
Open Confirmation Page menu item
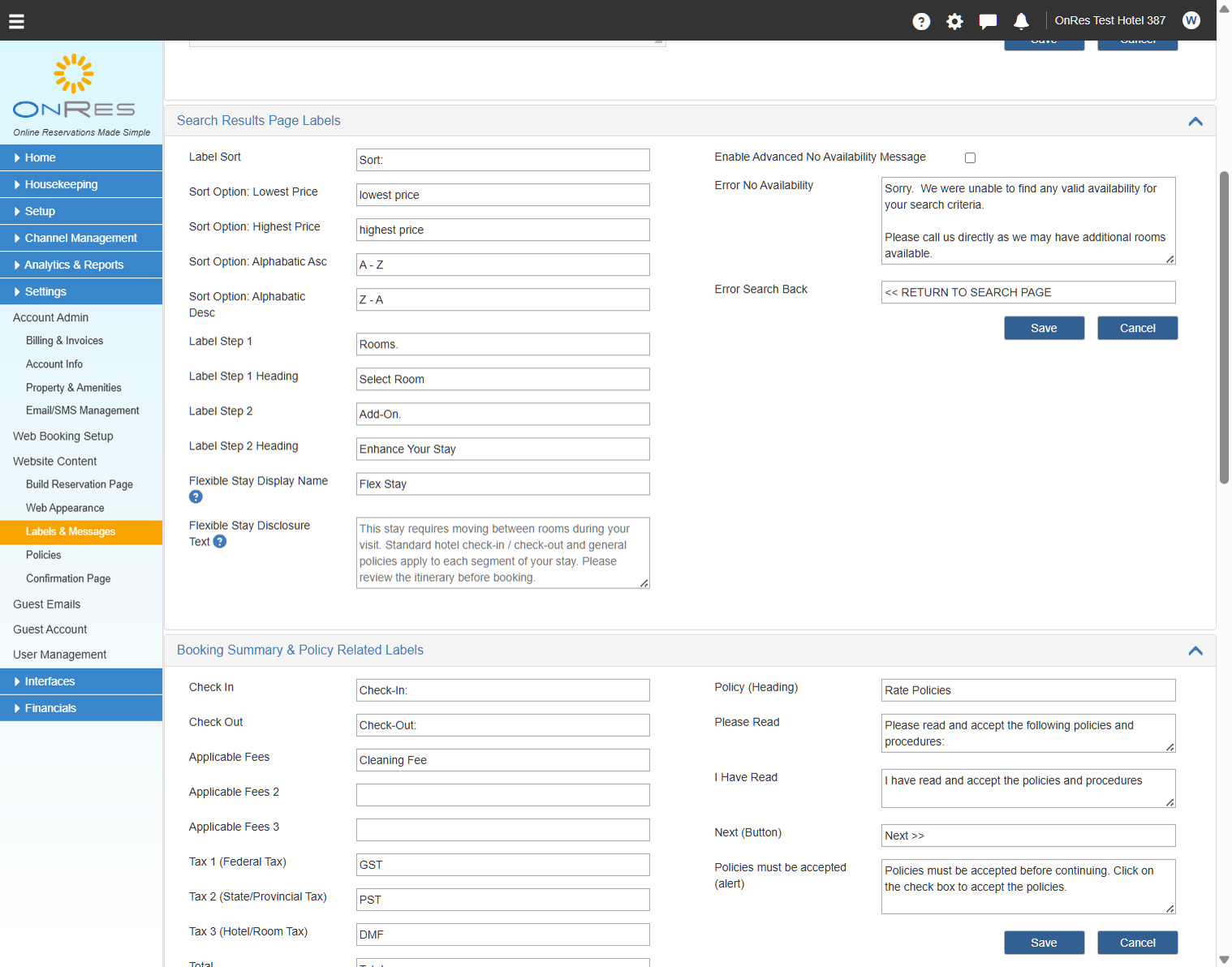point(68,578)
